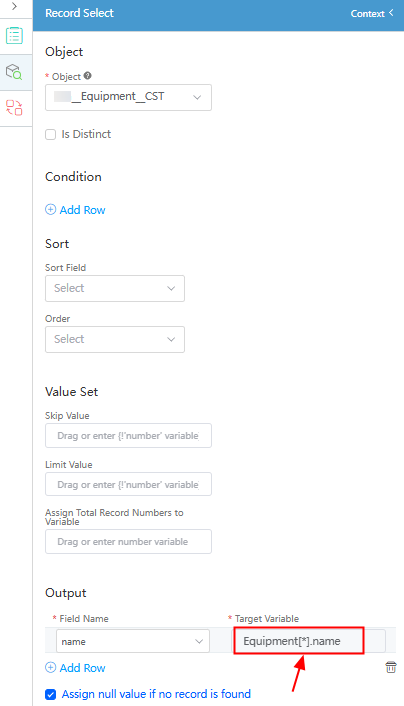Click the red transform icon in sidebar
The width and height of the screenshot is (404, 706).
[14, 108]
